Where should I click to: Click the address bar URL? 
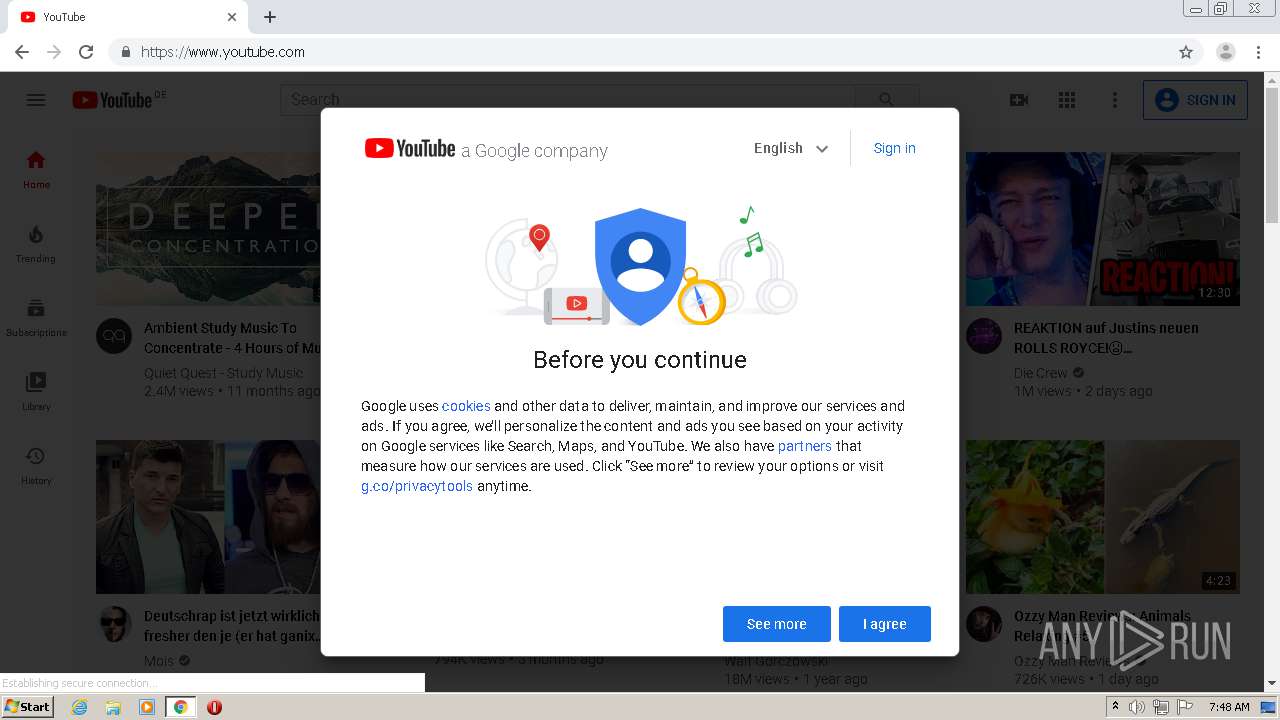pos(223,52)
